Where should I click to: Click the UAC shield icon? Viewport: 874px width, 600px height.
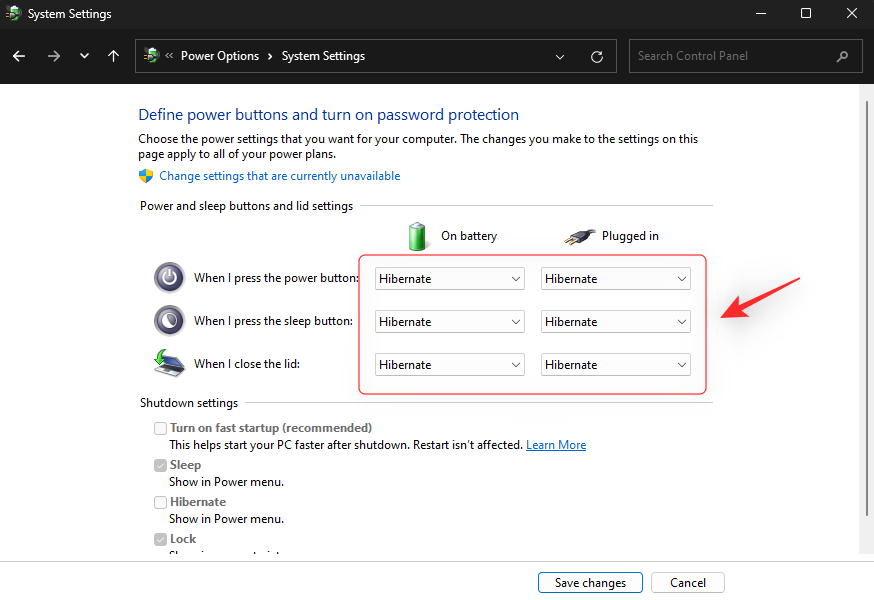146,176
